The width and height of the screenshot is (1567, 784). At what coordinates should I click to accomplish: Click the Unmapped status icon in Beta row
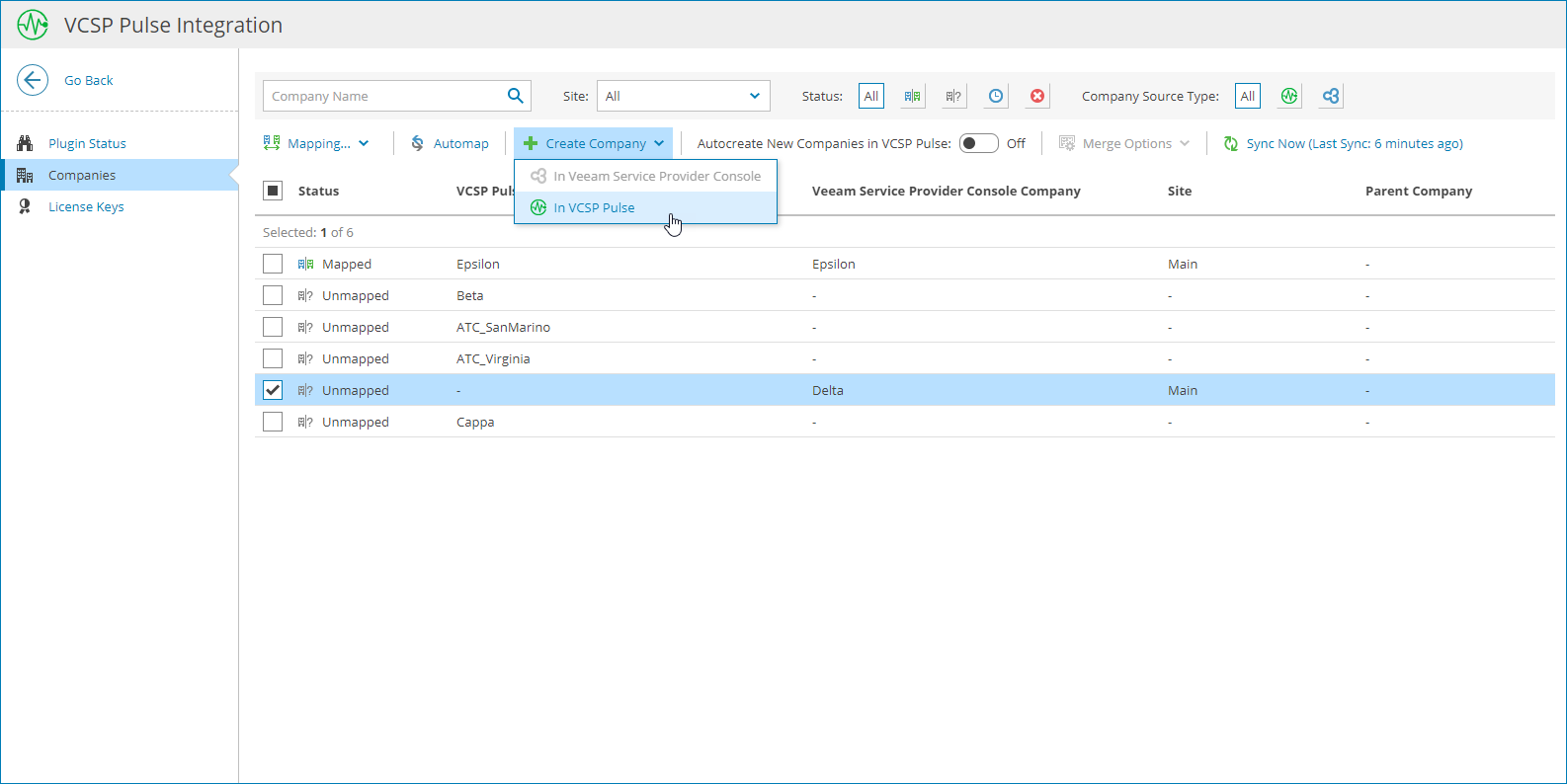[x=305, y=295]
